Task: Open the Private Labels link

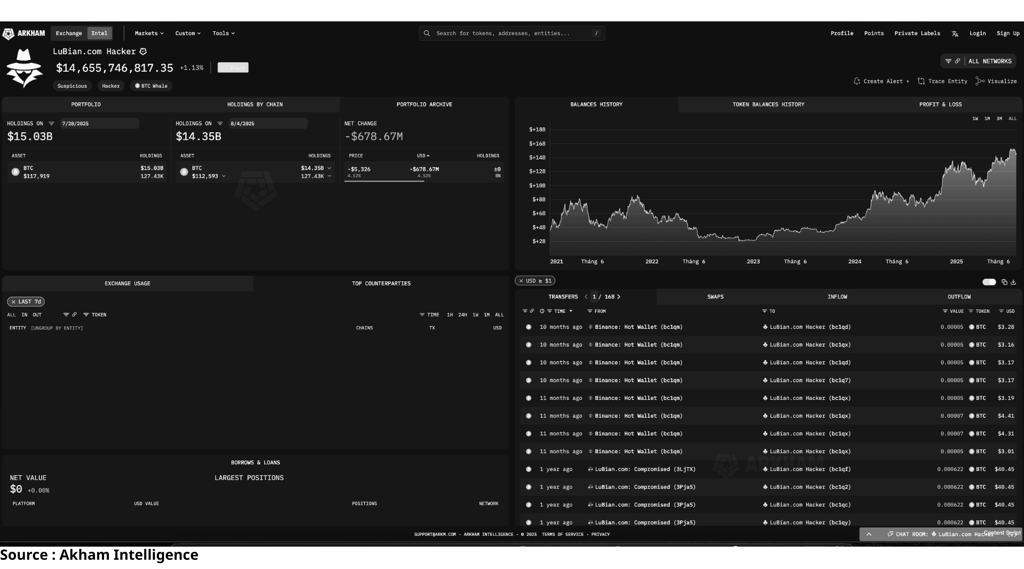Action: [917, 33]
